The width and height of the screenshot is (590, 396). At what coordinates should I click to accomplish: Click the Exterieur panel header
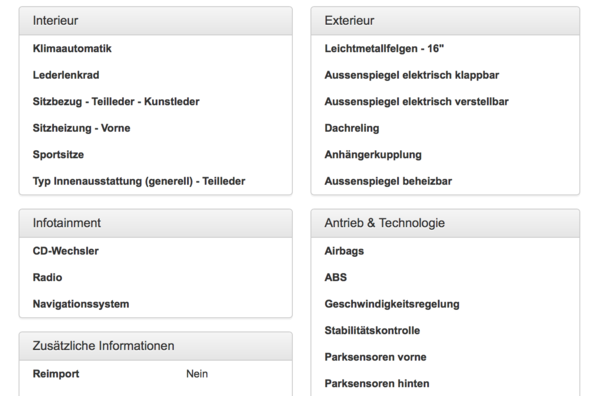(x=445, y=21)
